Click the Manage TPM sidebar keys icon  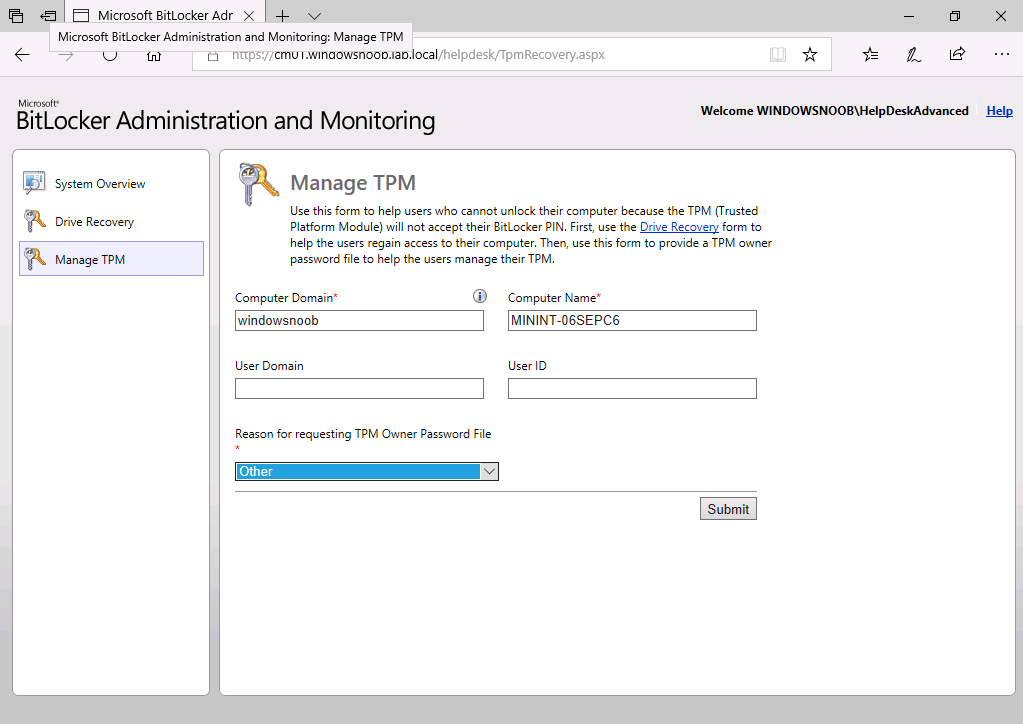[35, 259]
